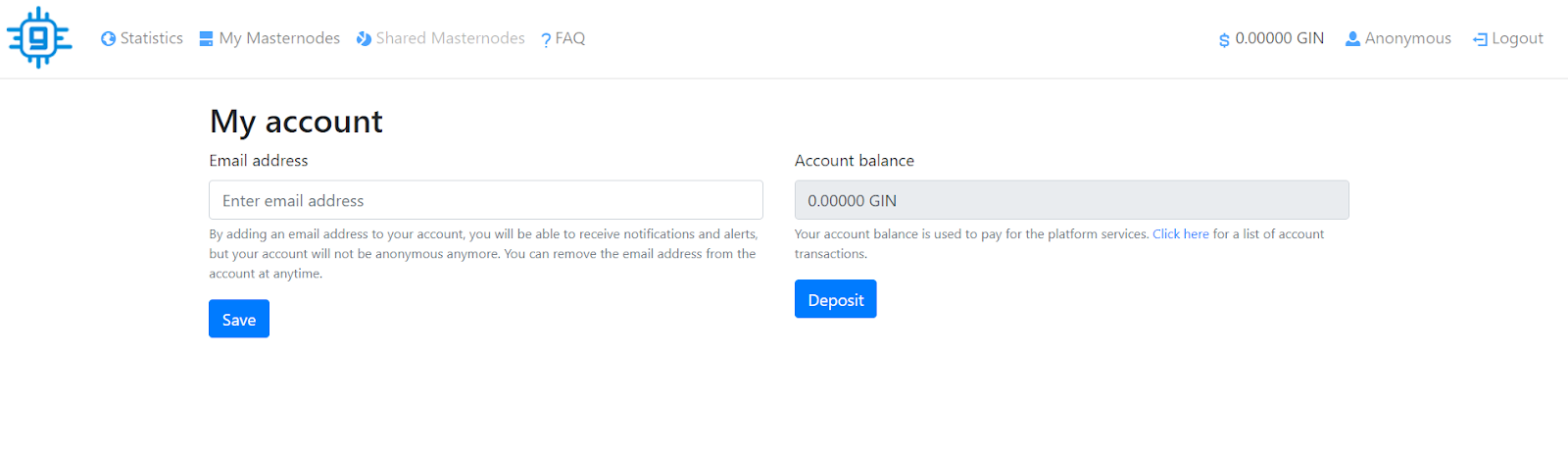1568x458 pixels.
Task: Go to My Masternodes page
Action: pyautogui.click(x=279, y=38)
